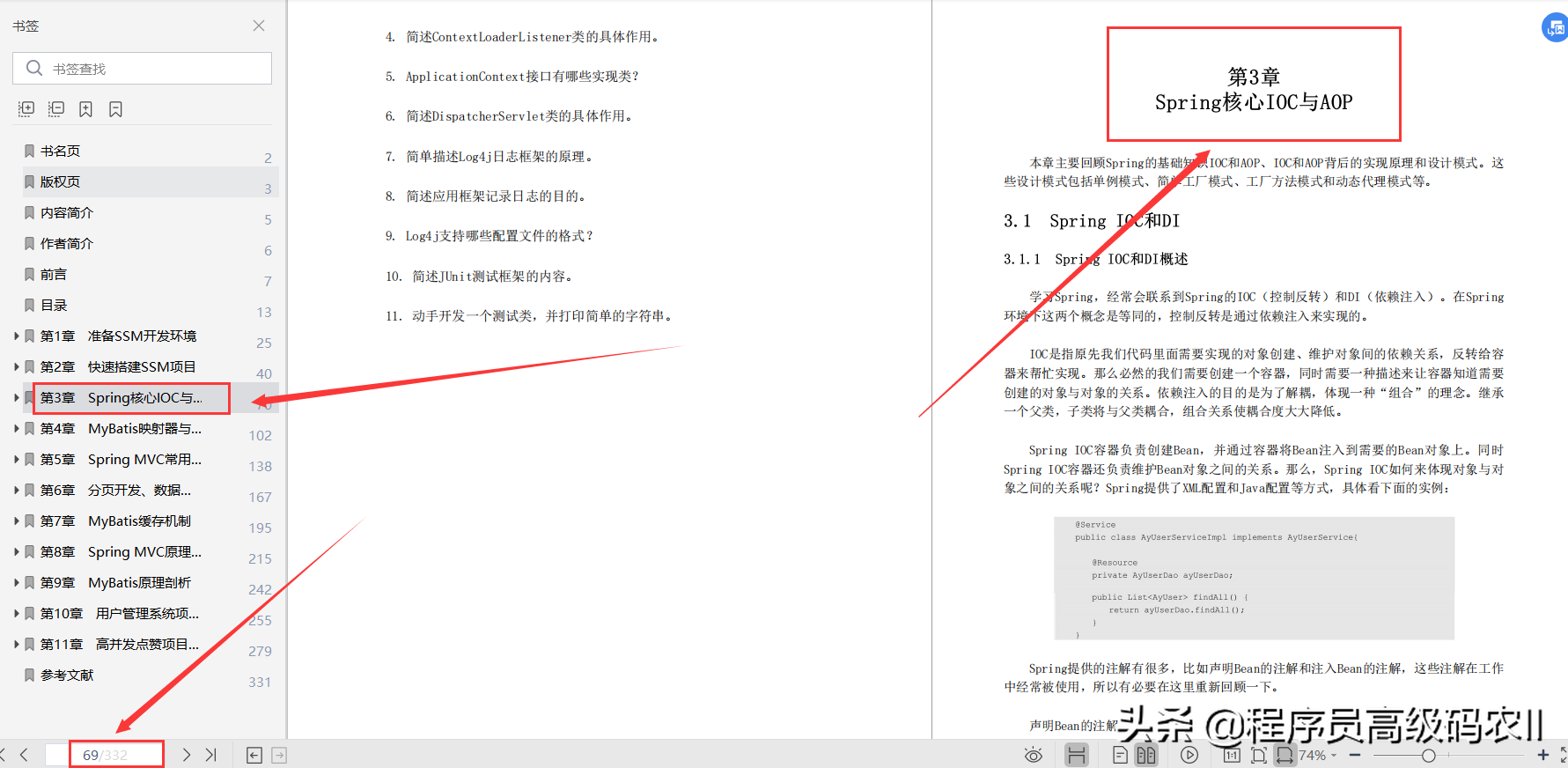Click question 11 动手开发一个测试类
This screenshot has height=768, width=1568.
531,316
